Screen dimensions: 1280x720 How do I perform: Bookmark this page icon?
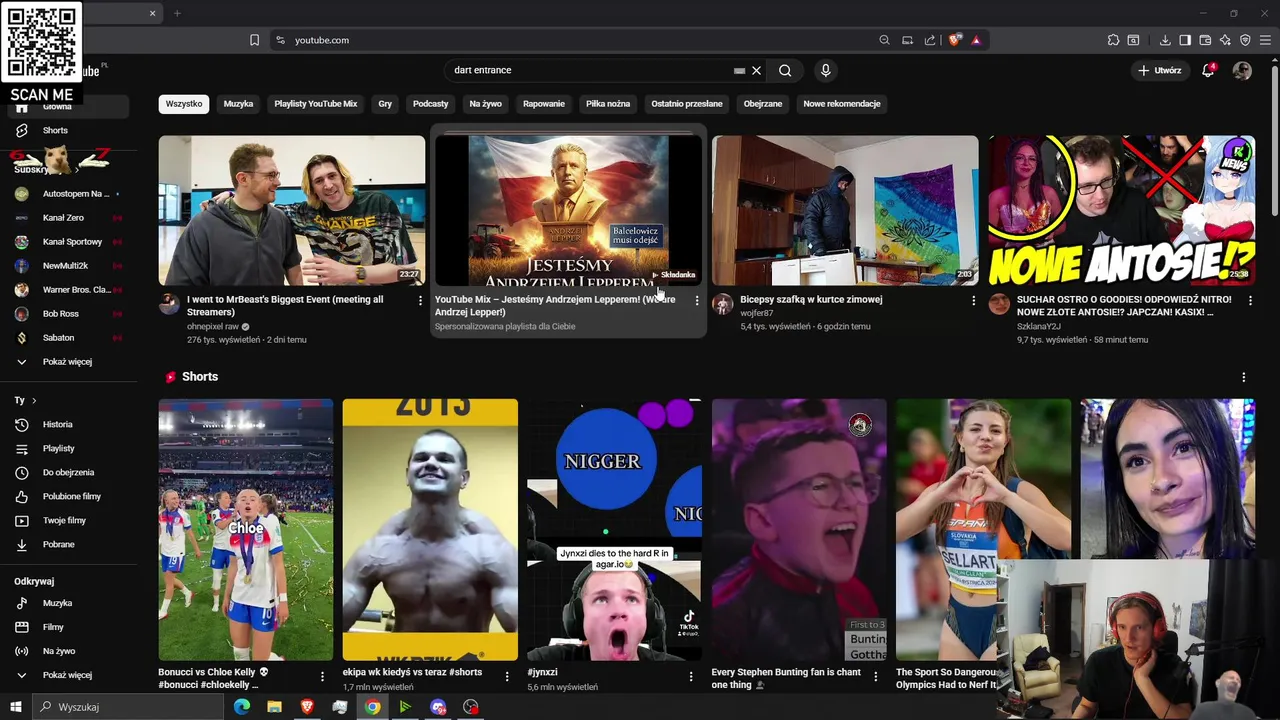coord(254,40)
